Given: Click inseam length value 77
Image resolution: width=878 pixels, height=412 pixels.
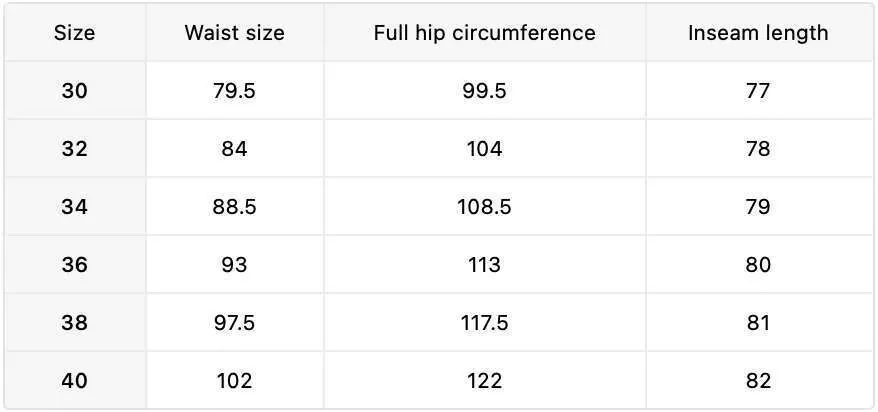Looking at the screenshot, I should (x=758, y=91).
